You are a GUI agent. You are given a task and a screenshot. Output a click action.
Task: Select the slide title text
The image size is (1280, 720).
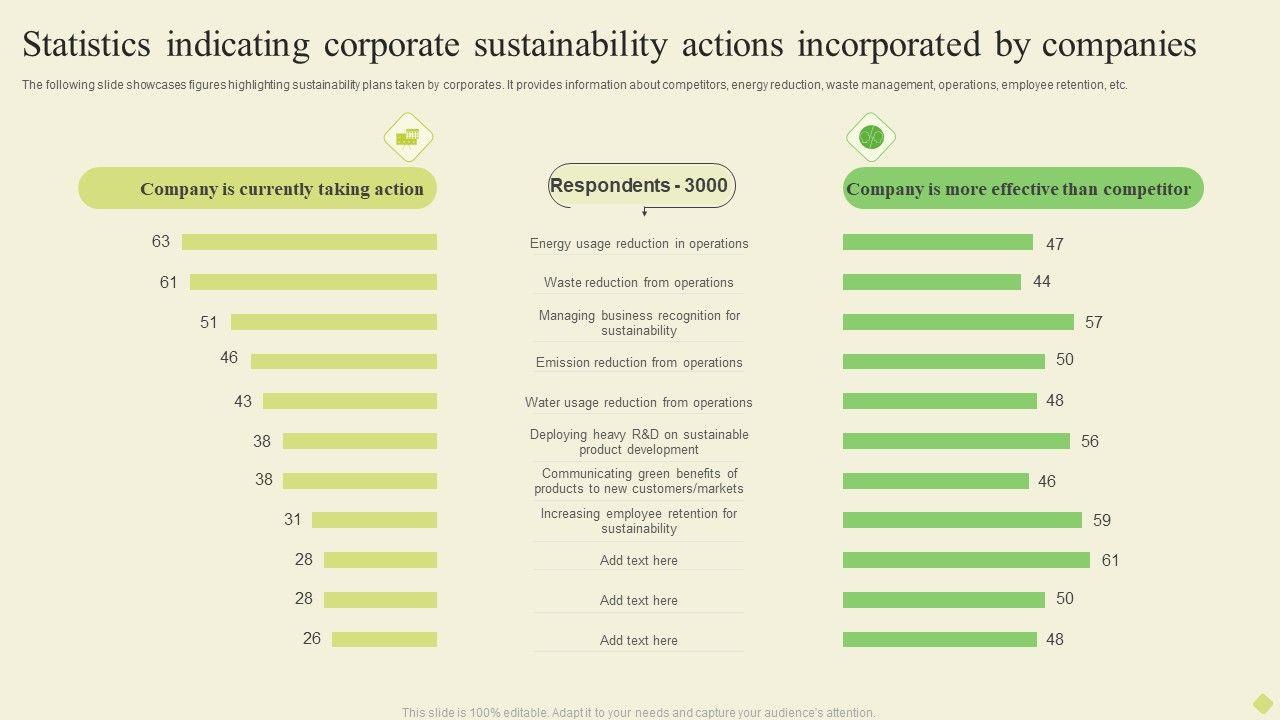609,45
